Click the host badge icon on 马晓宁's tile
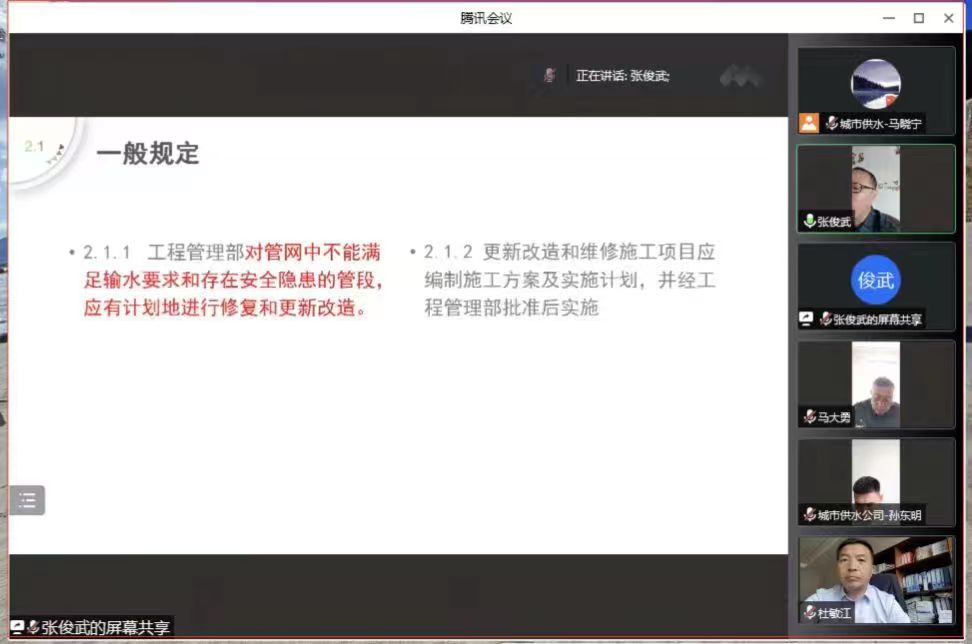Image resolution: width=972 pixels, height=644 pixels. [x=808, y=123]
